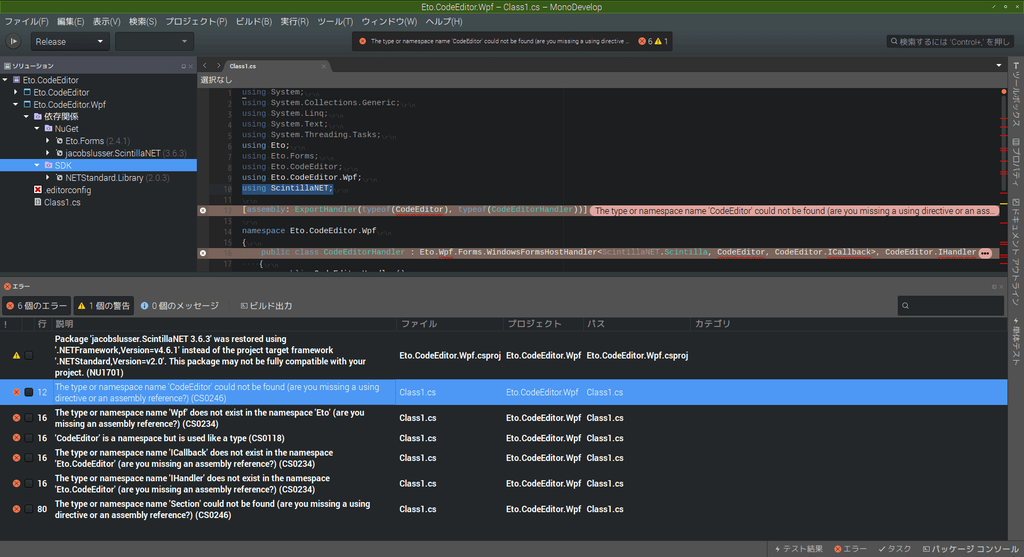Collapse the Eto.CodeEditor solution node
The image size is (1024, 557).
tap(5, 80)
